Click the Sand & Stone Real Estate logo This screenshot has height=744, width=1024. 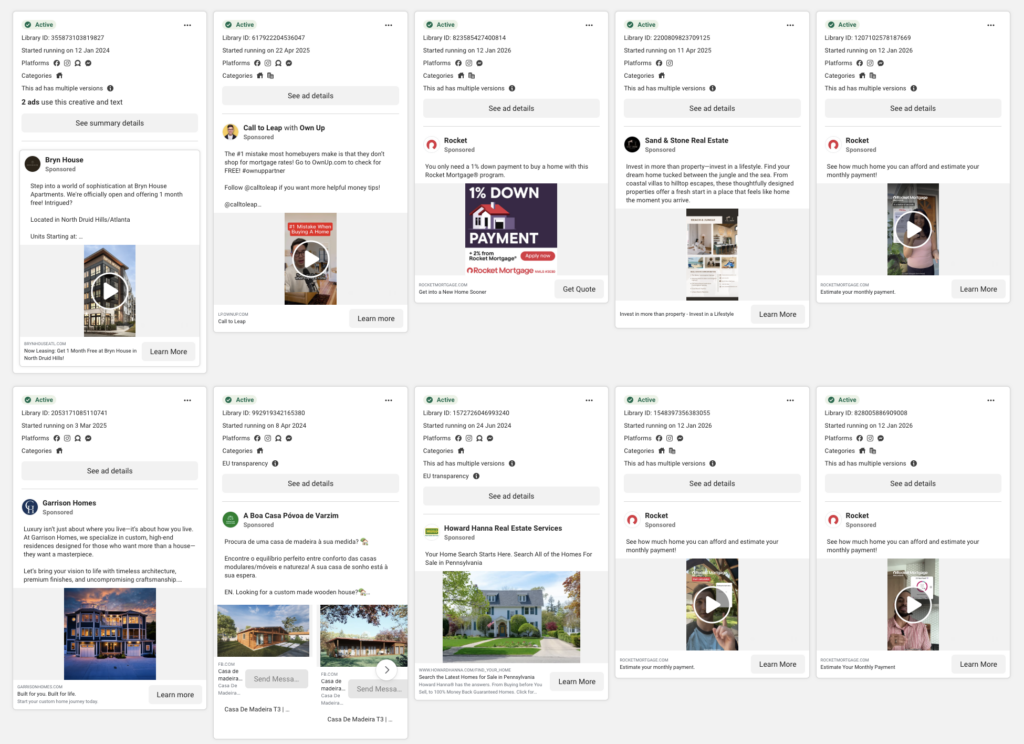(x=632, y=145)
